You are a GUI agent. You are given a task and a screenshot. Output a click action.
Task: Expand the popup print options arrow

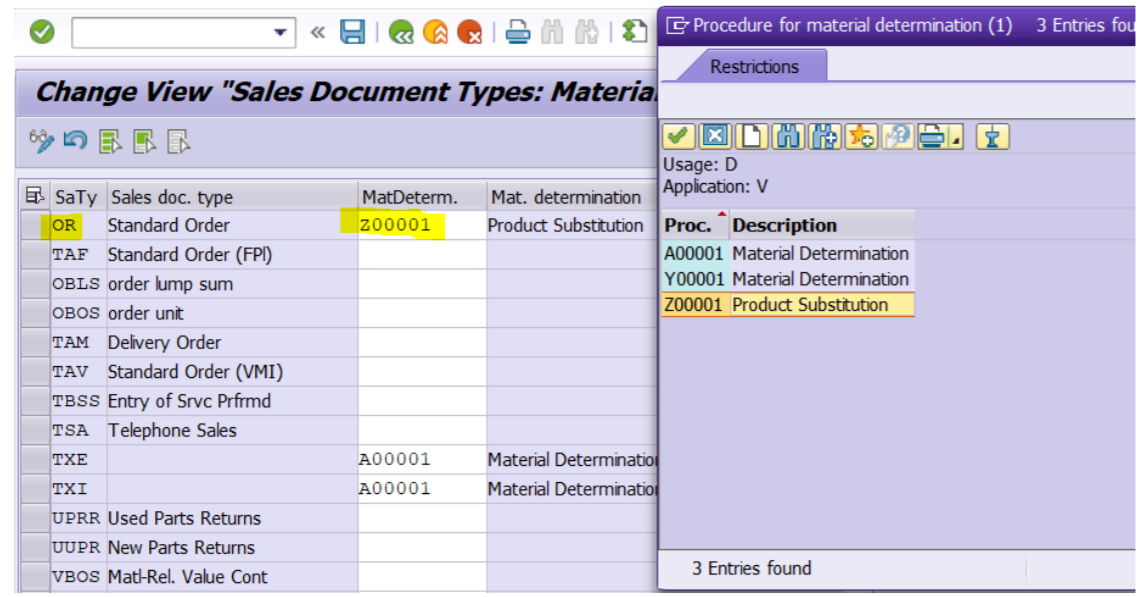[956, 139]
